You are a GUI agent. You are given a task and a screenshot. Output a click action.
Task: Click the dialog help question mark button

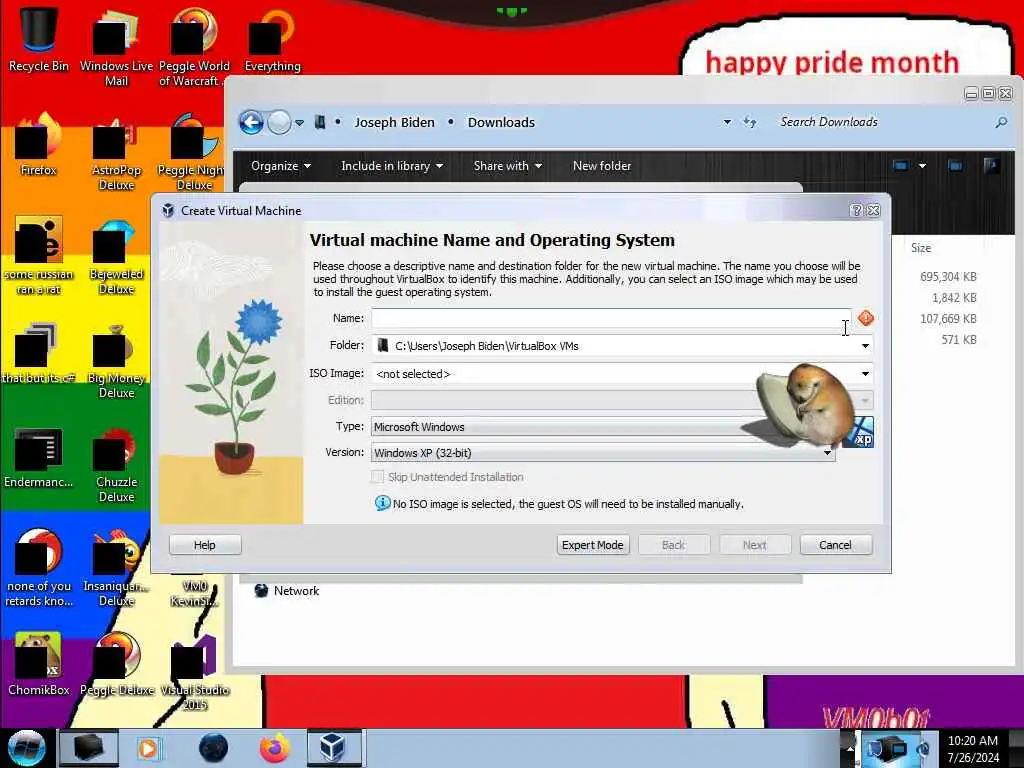tap(856, 210)
